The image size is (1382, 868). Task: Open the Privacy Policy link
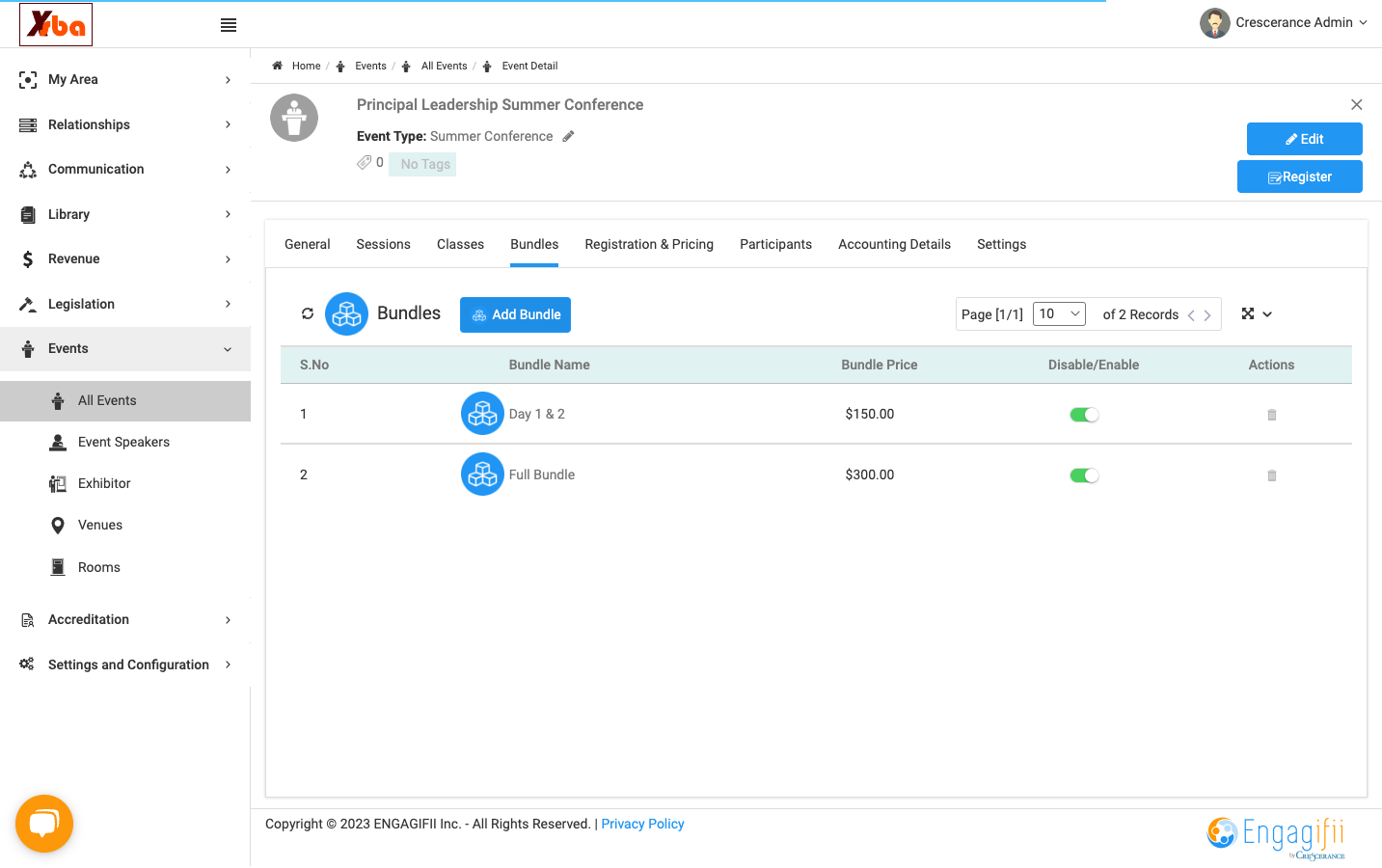tap(642, 824)
